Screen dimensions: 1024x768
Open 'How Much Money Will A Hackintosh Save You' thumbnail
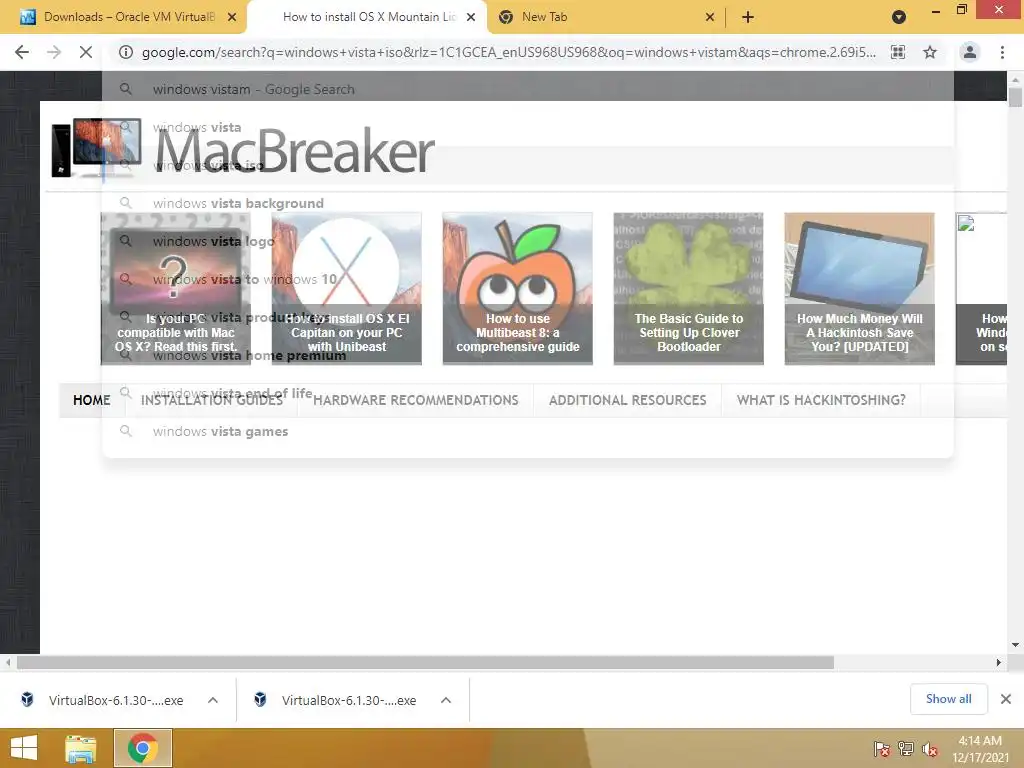[860, 288]
